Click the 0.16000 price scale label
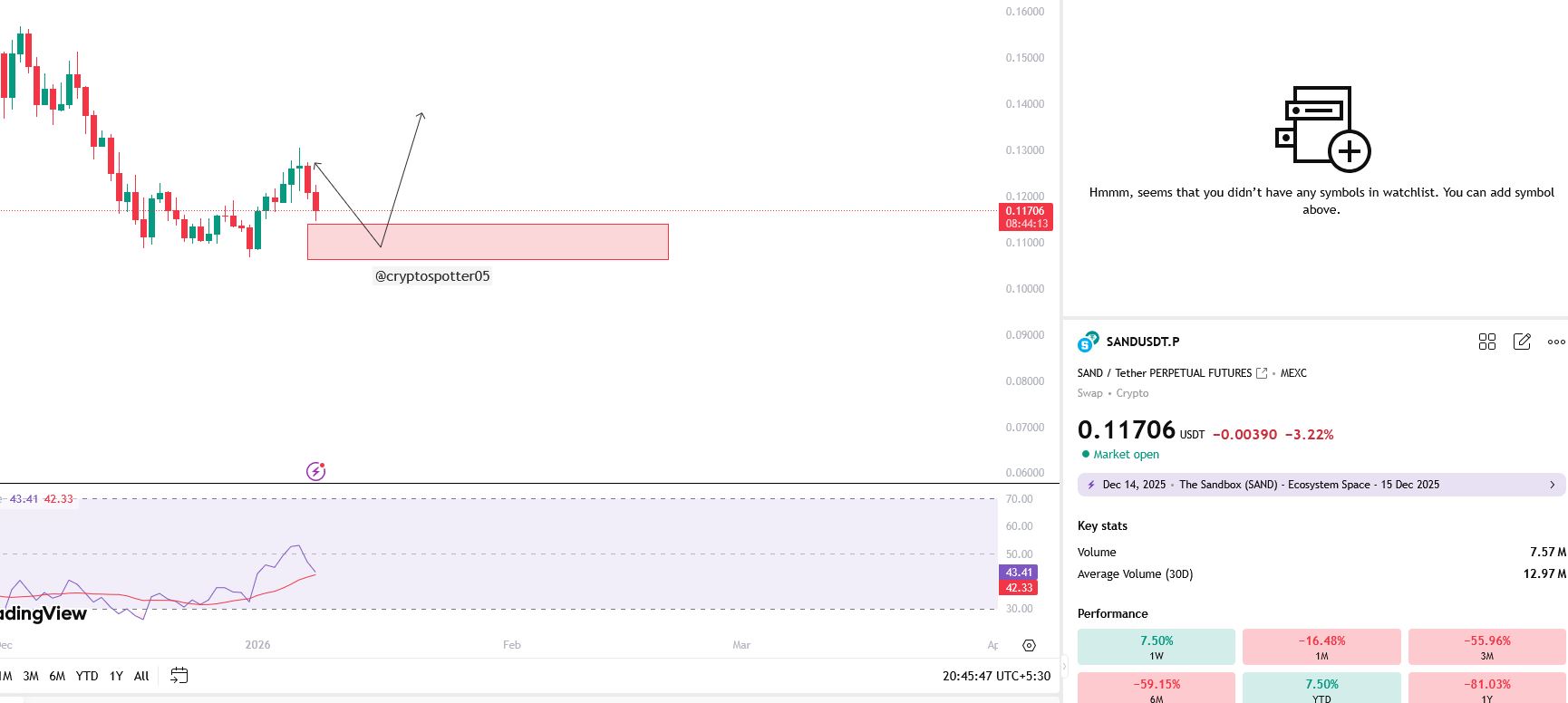This screenshot has width=1568, height=703. point(1025,12)
